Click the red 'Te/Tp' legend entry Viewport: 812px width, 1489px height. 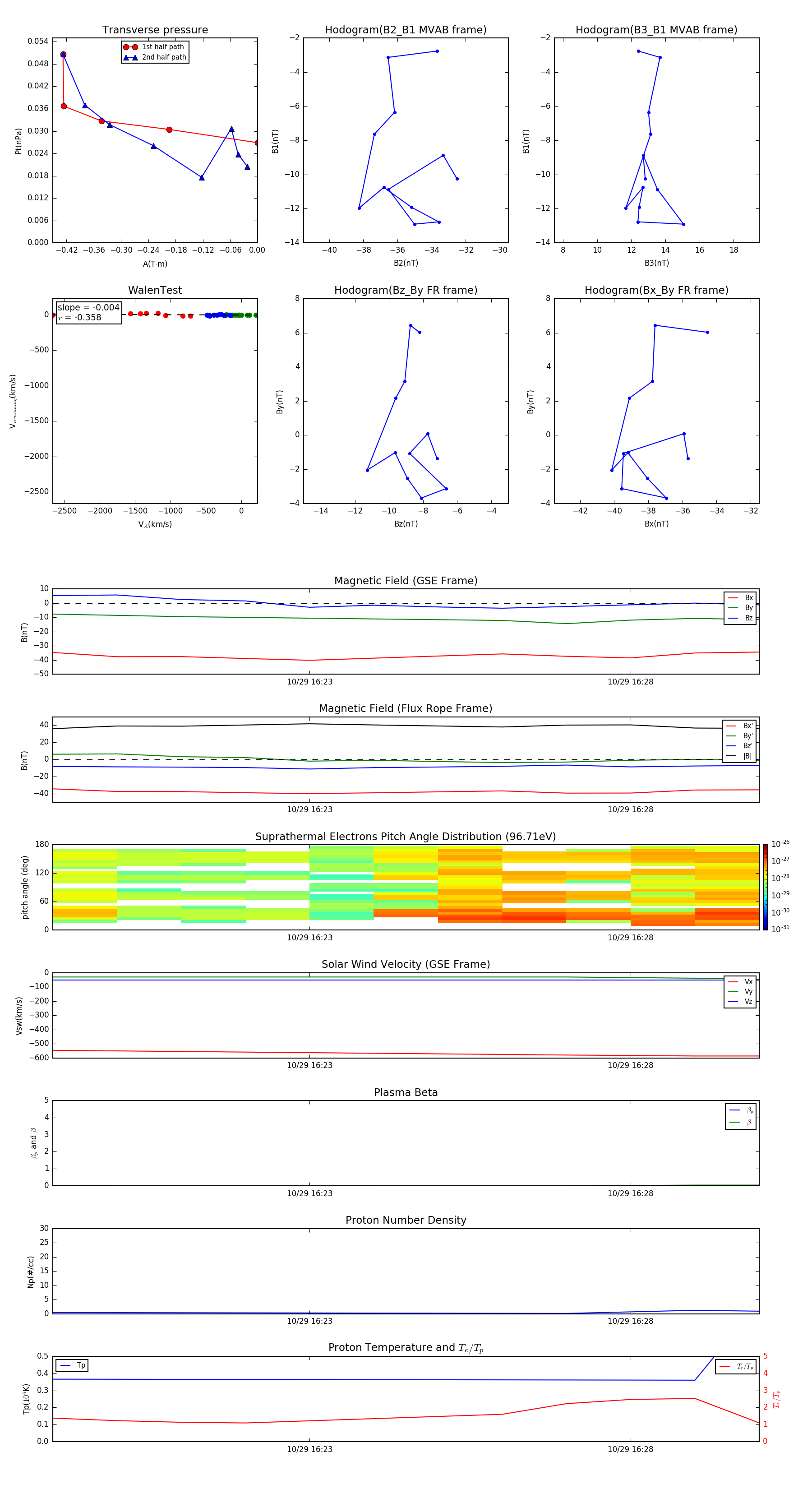coord(736,1366)
